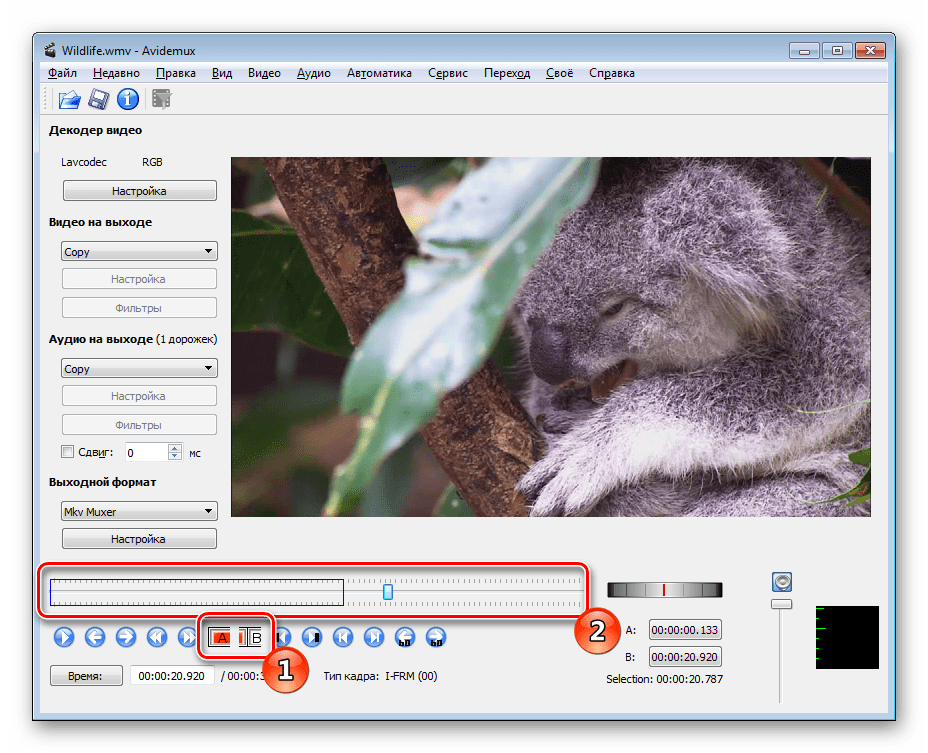Viewport: 928px width, 753px height.
Task: Open the Сервис menu
Action: (x=448, y=73)
